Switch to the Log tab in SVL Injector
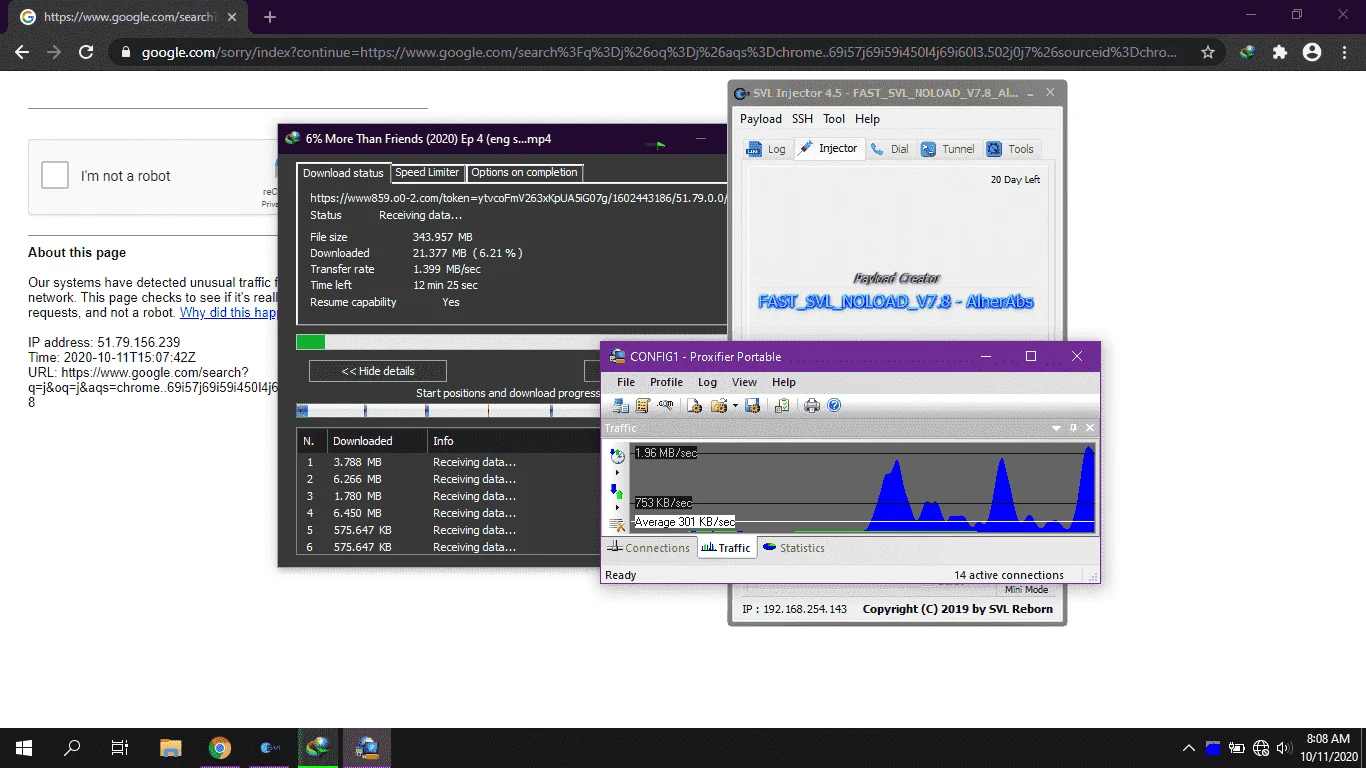The width and height of the screenshot is (1366, 768). 767,149
